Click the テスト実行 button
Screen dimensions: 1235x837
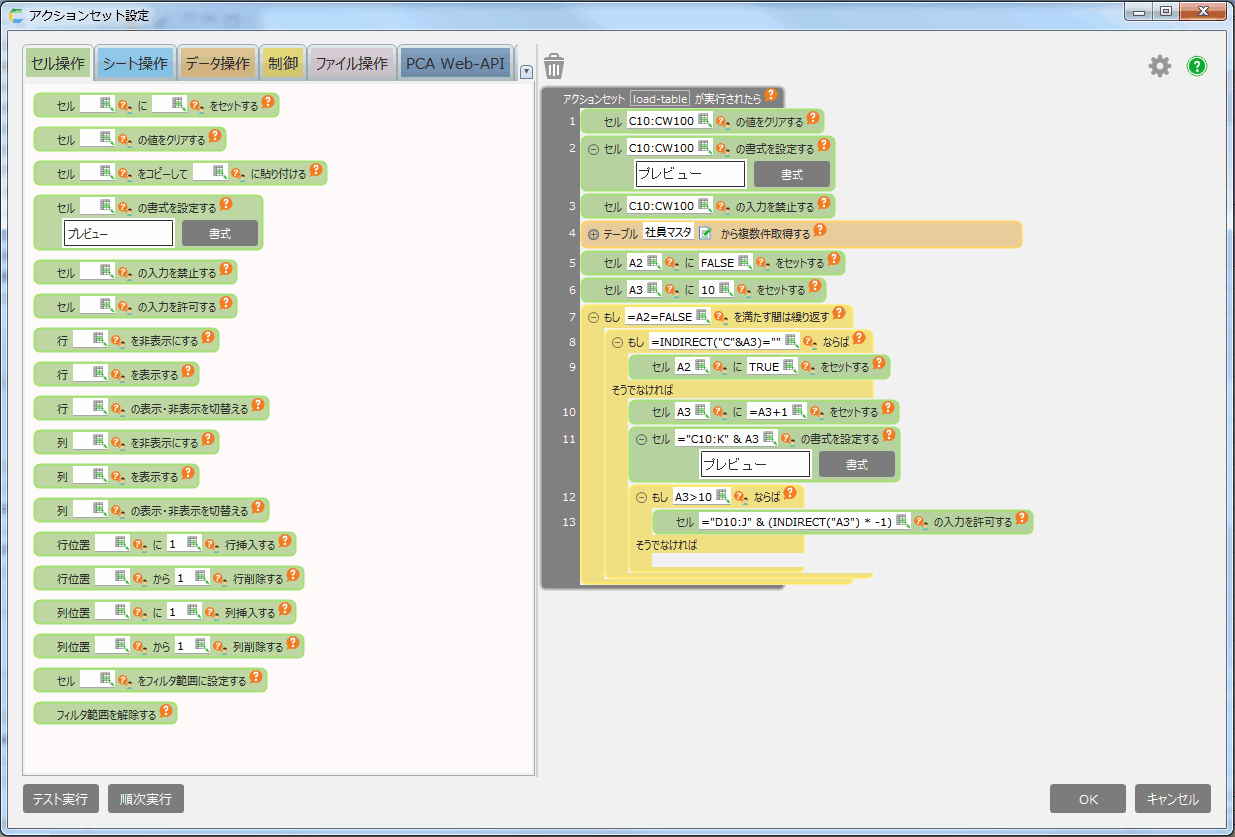(x=60, y=799)
